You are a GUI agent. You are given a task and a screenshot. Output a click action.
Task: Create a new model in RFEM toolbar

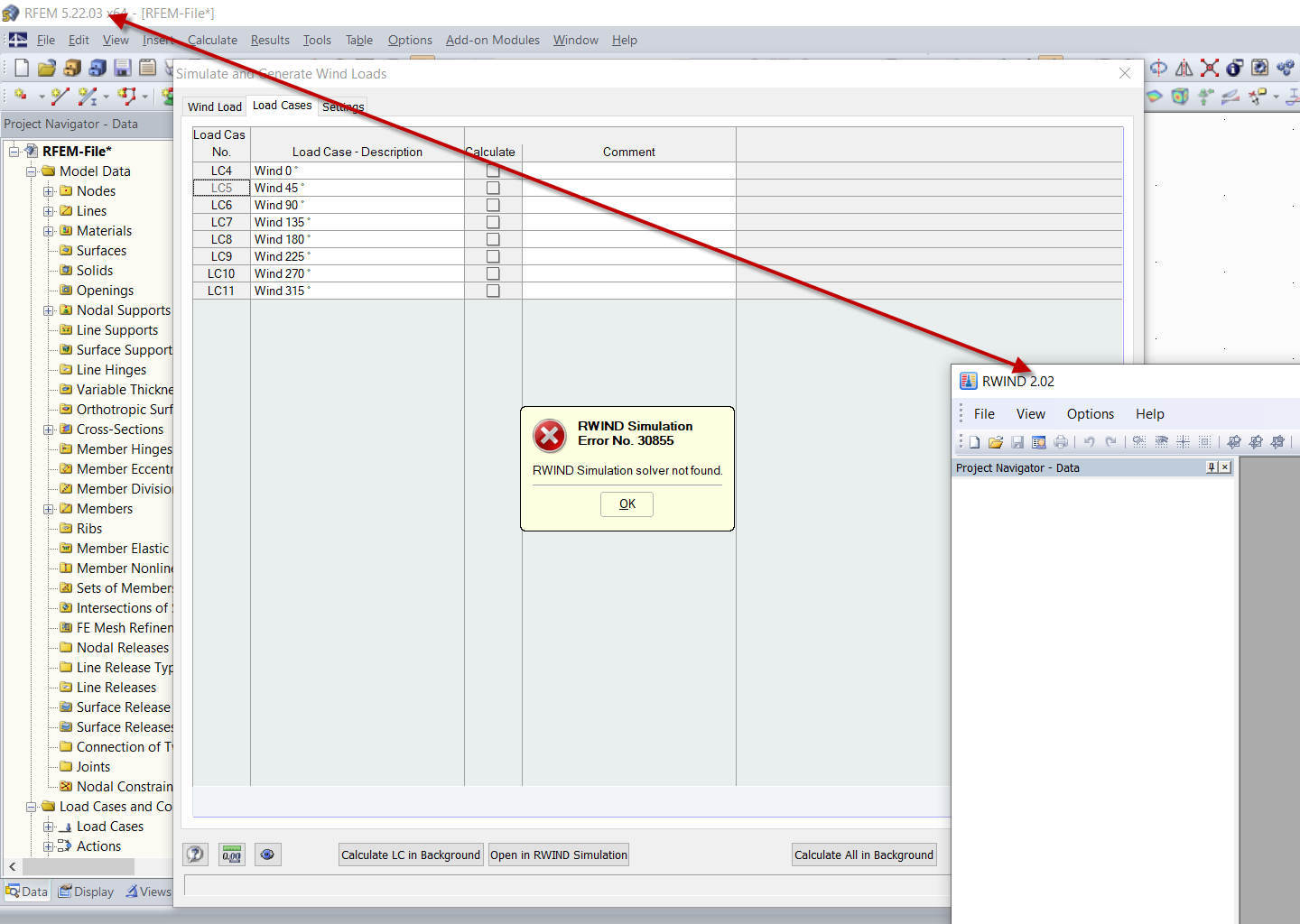pos(22,68)
